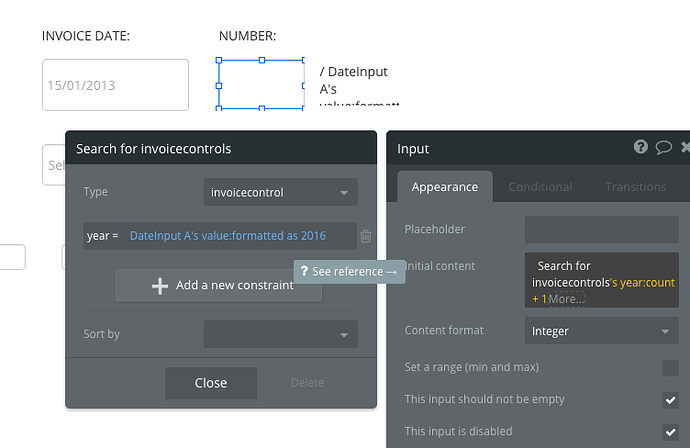
Task: Switch to the Appearance tab
Action: pos(444,187)
